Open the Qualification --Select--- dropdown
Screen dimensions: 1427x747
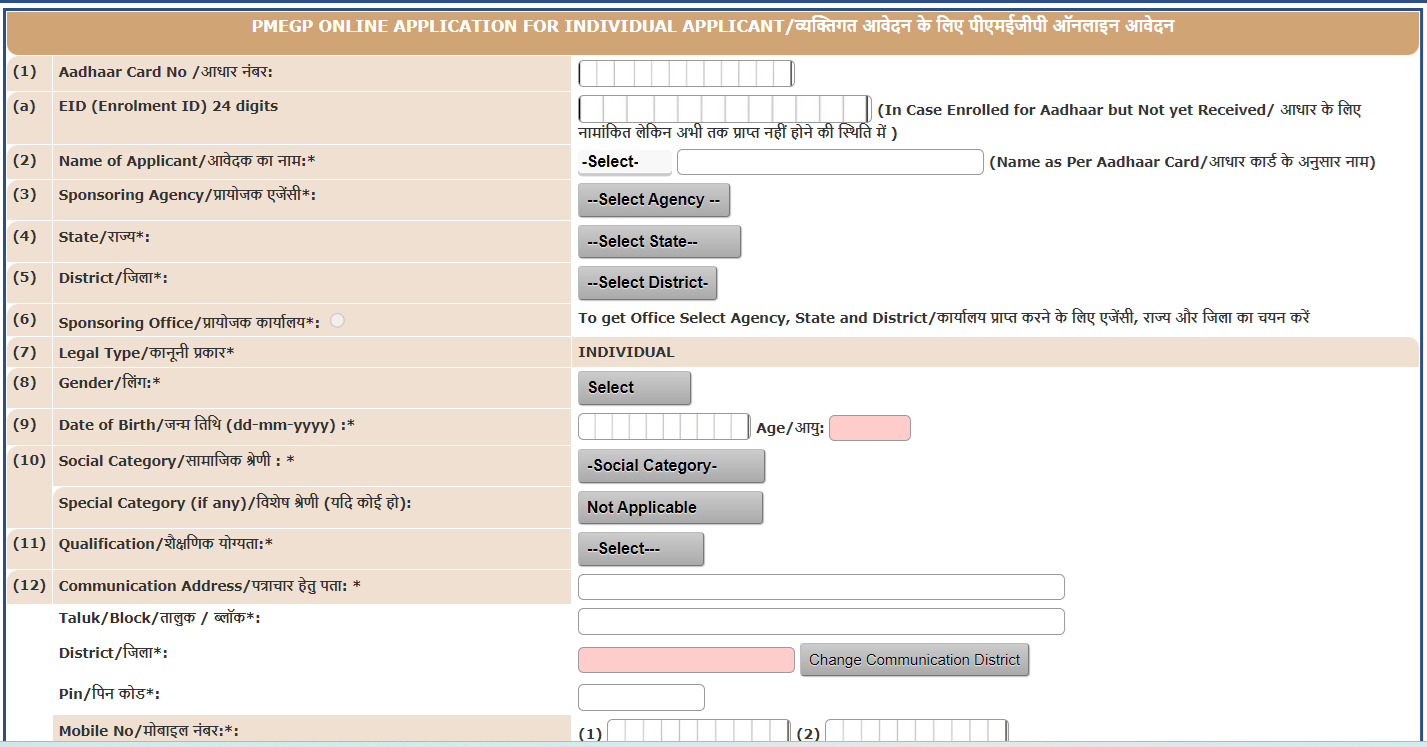641,549
